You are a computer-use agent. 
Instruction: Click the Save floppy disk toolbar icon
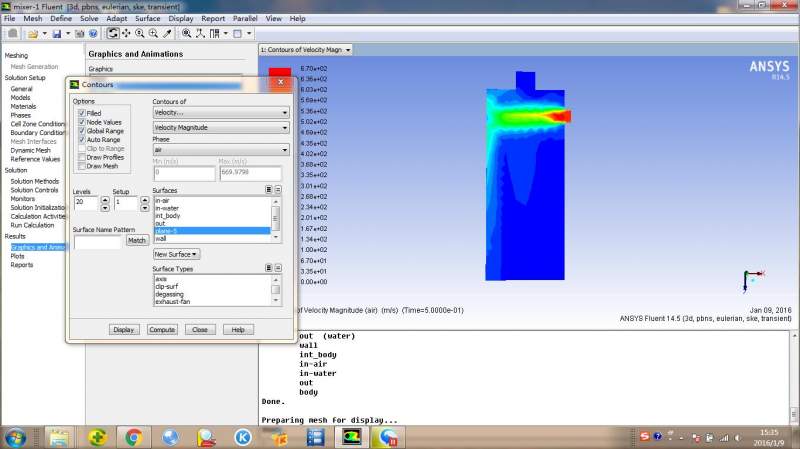(57, 34)
